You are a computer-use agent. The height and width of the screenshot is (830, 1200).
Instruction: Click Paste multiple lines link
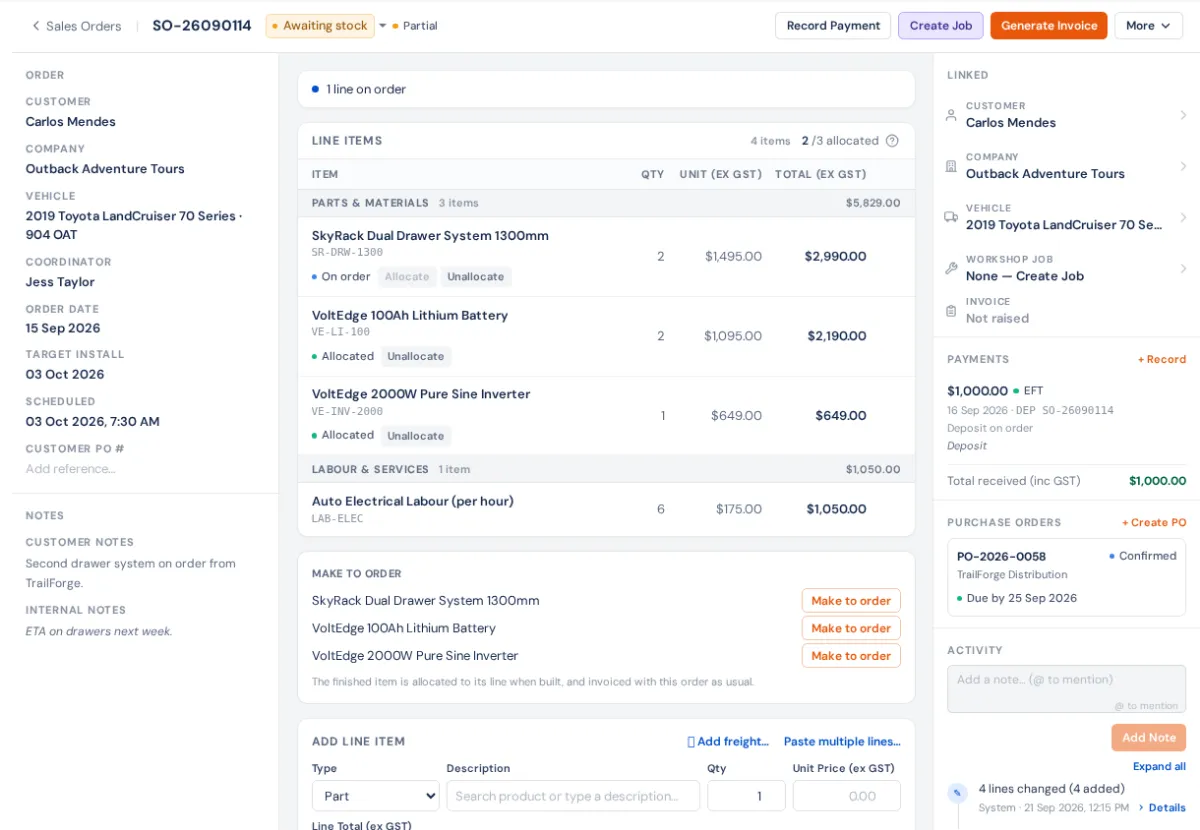(842, 742)
